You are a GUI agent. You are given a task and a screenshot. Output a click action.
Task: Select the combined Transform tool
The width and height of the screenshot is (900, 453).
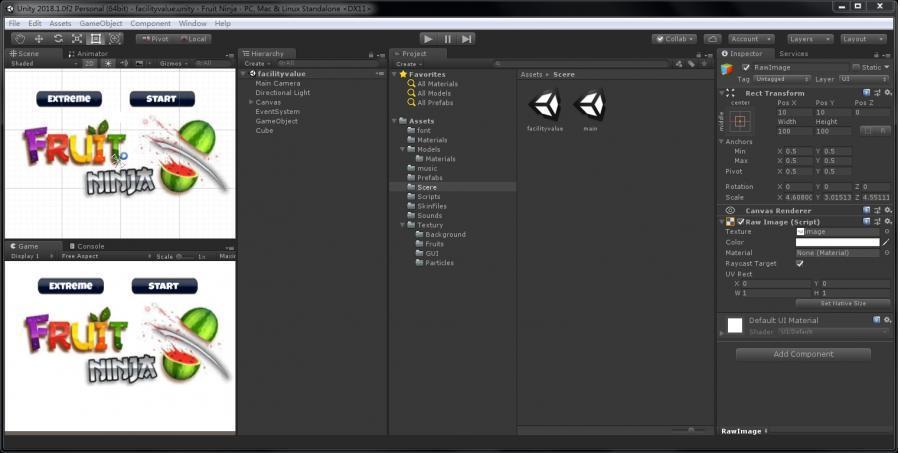115,39
